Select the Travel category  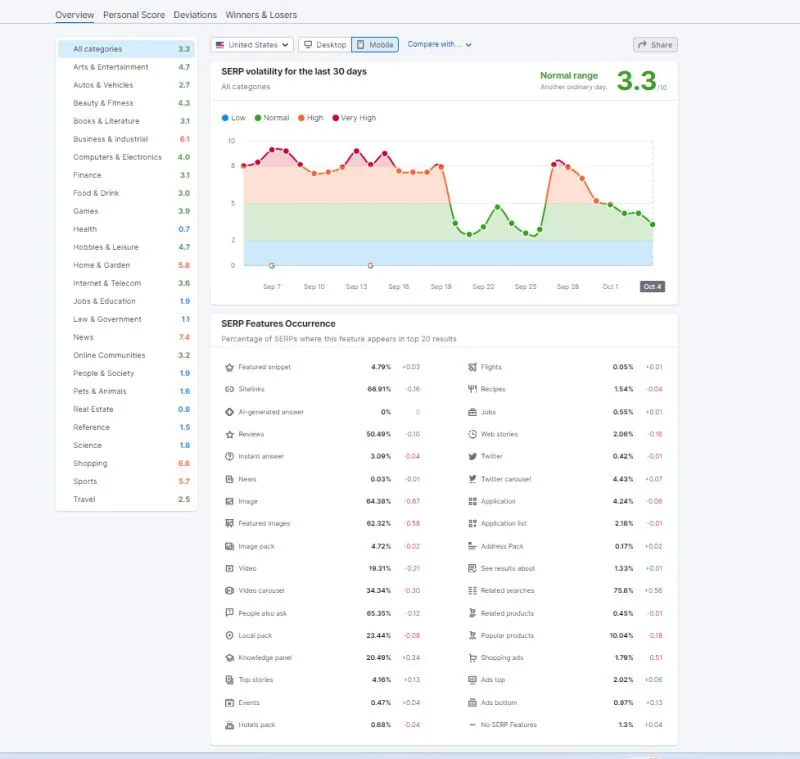point(127,499)
